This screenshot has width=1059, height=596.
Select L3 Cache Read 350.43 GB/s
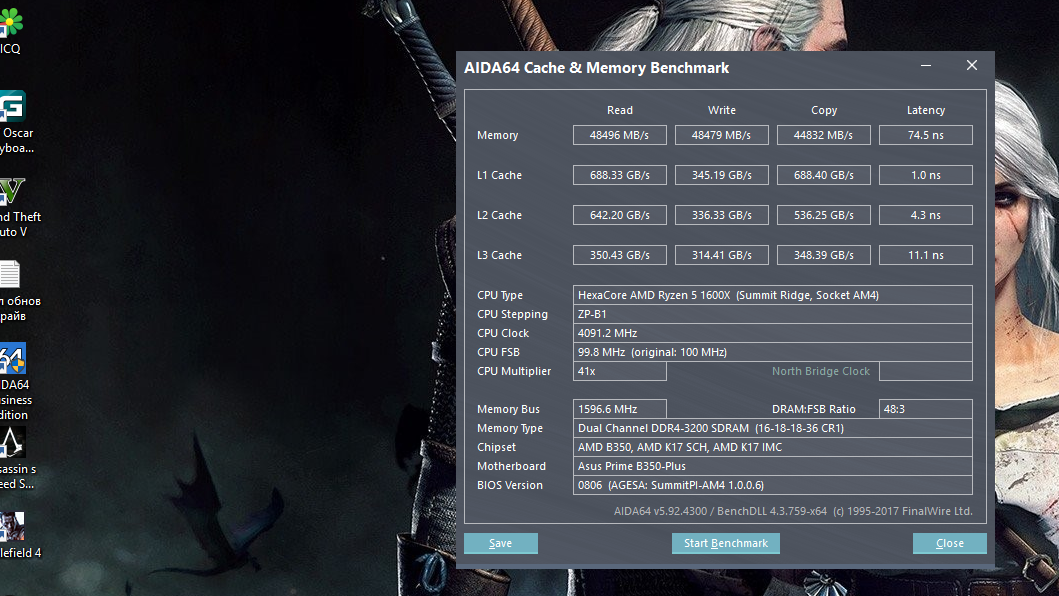click(x=619, y=255)
